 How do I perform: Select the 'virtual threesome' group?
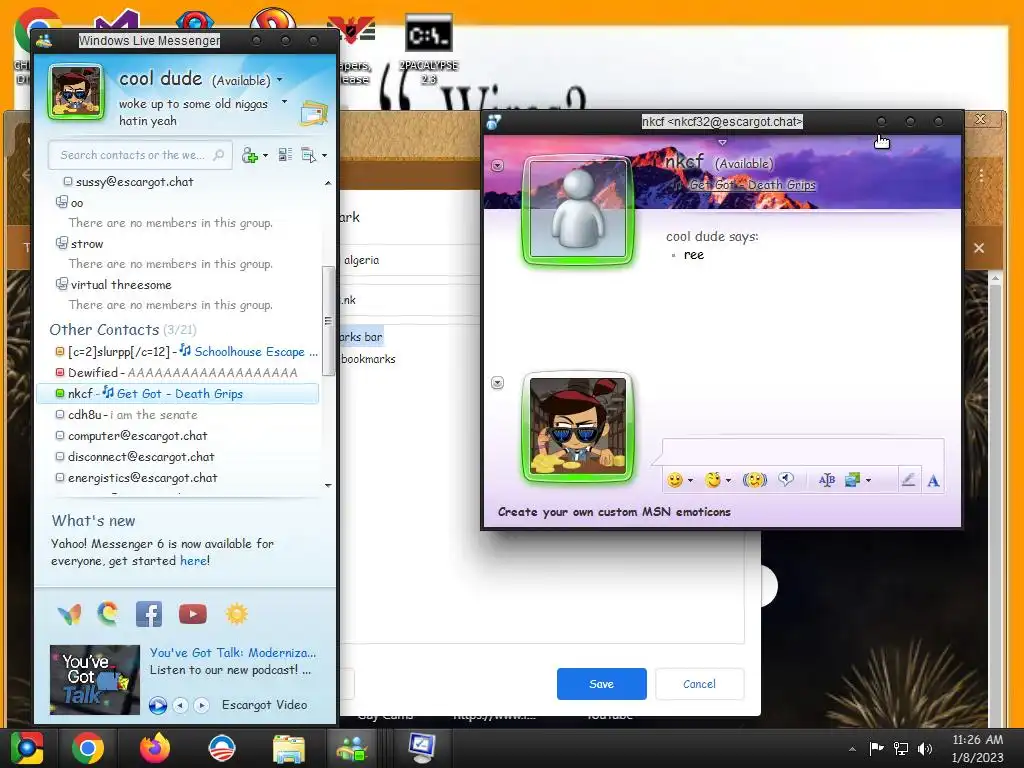[x=114, y=285]
